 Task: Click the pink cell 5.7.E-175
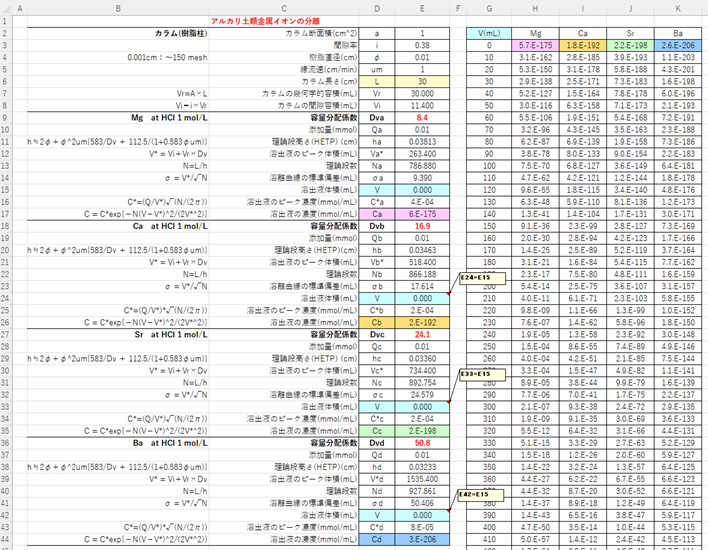tap(536, 46)
